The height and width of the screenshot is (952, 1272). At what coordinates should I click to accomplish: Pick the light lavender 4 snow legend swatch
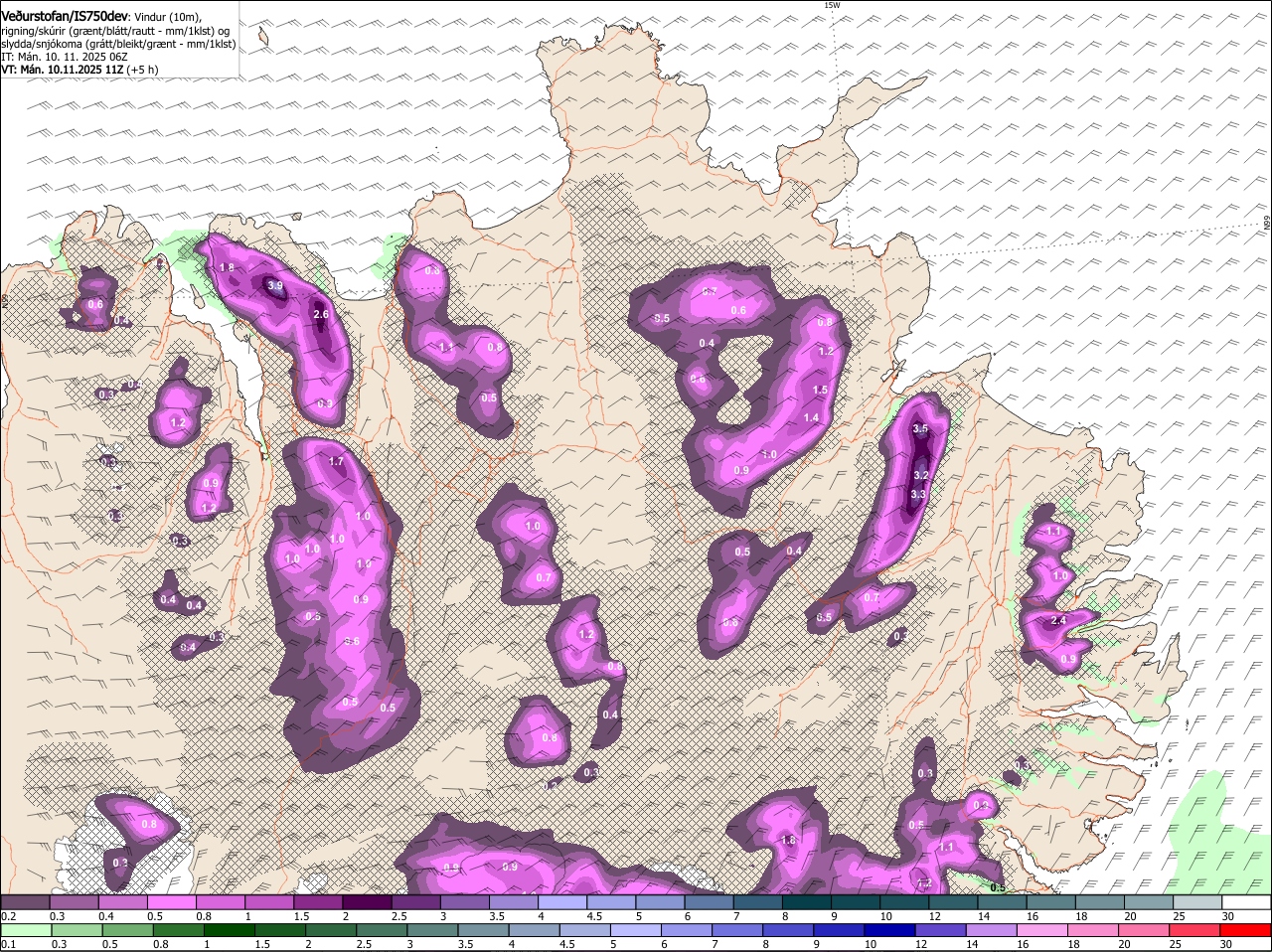tap(562, 901)
